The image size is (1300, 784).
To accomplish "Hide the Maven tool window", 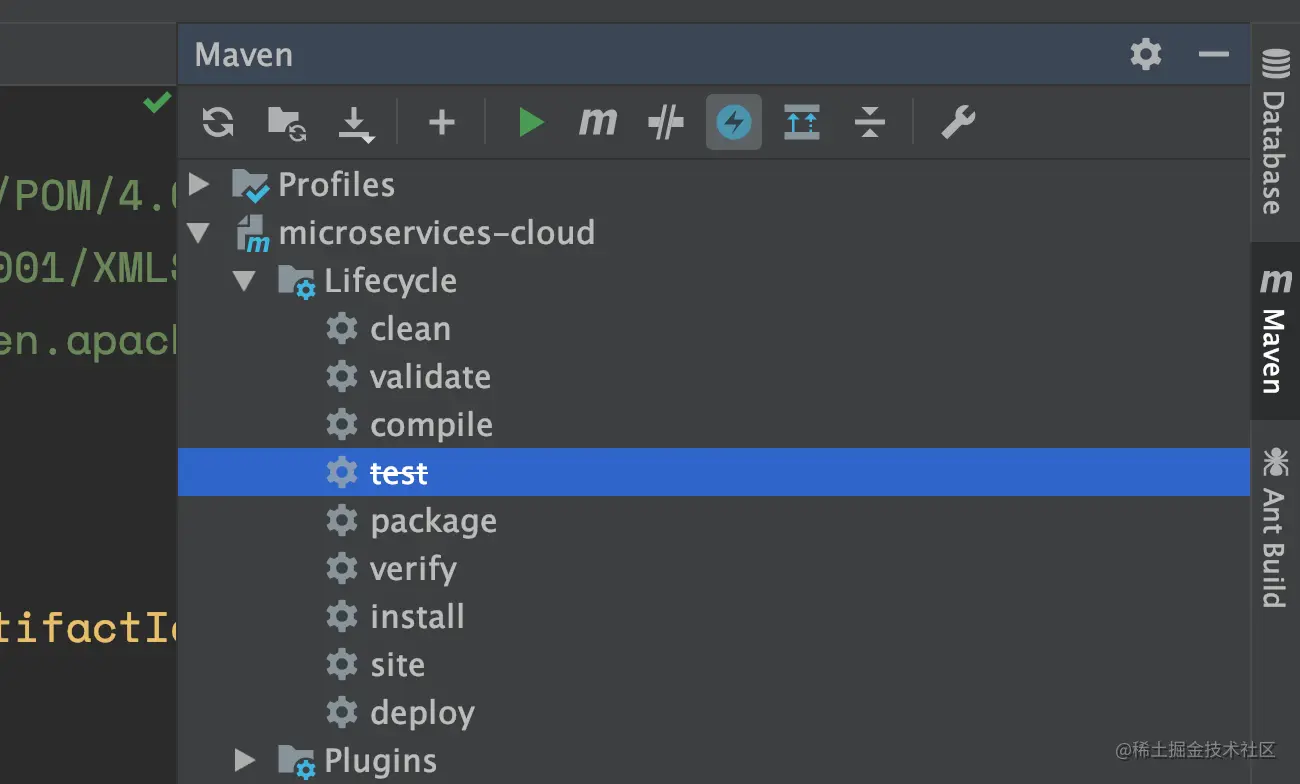I will [x=1213, y=53].
